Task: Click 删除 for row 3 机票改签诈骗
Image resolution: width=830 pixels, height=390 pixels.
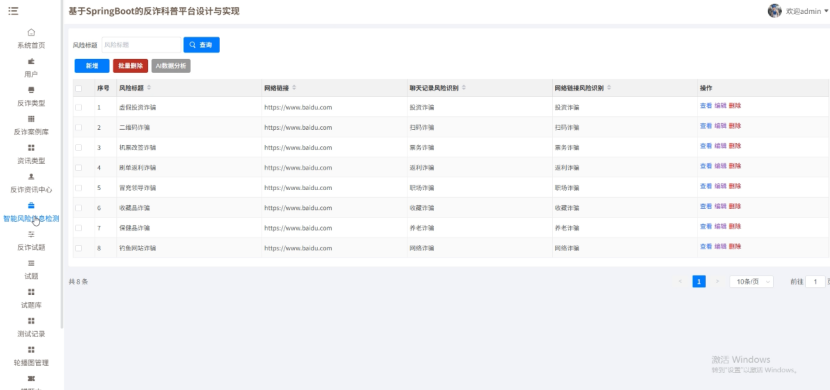Action: tap(735, 146)
